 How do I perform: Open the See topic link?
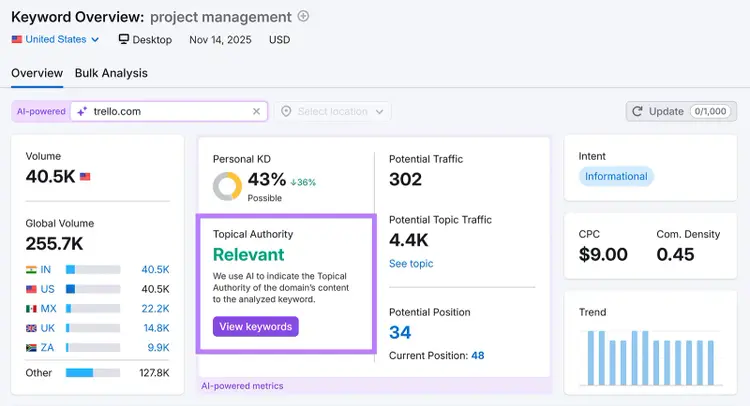[411, 263]
